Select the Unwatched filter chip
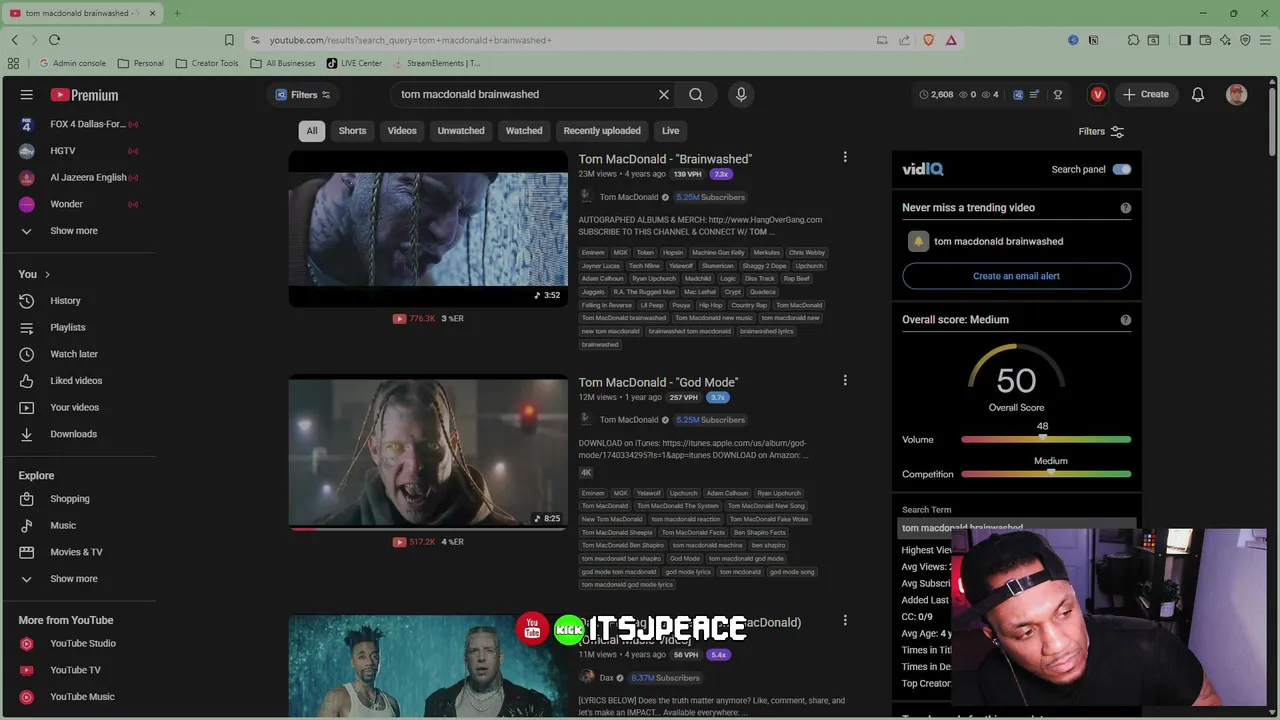 (461, 131)
